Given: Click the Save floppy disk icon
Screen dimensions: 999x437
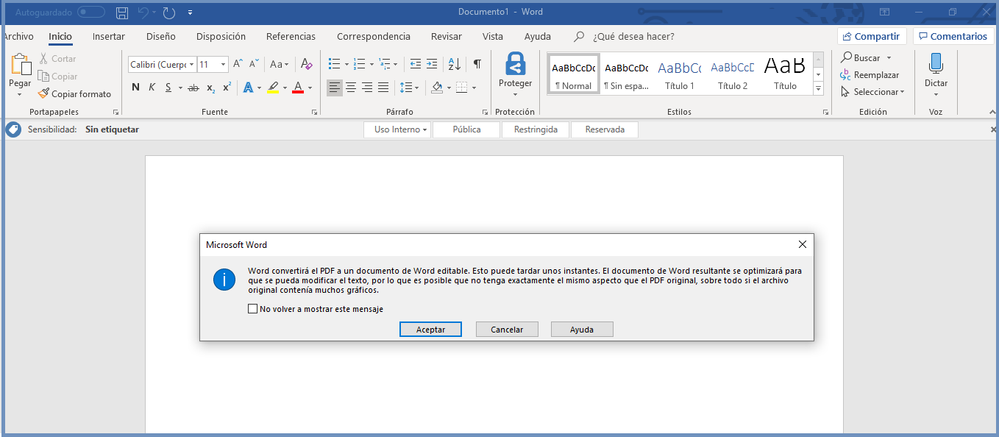Looking at the screenshot, I should click(122, 12).
